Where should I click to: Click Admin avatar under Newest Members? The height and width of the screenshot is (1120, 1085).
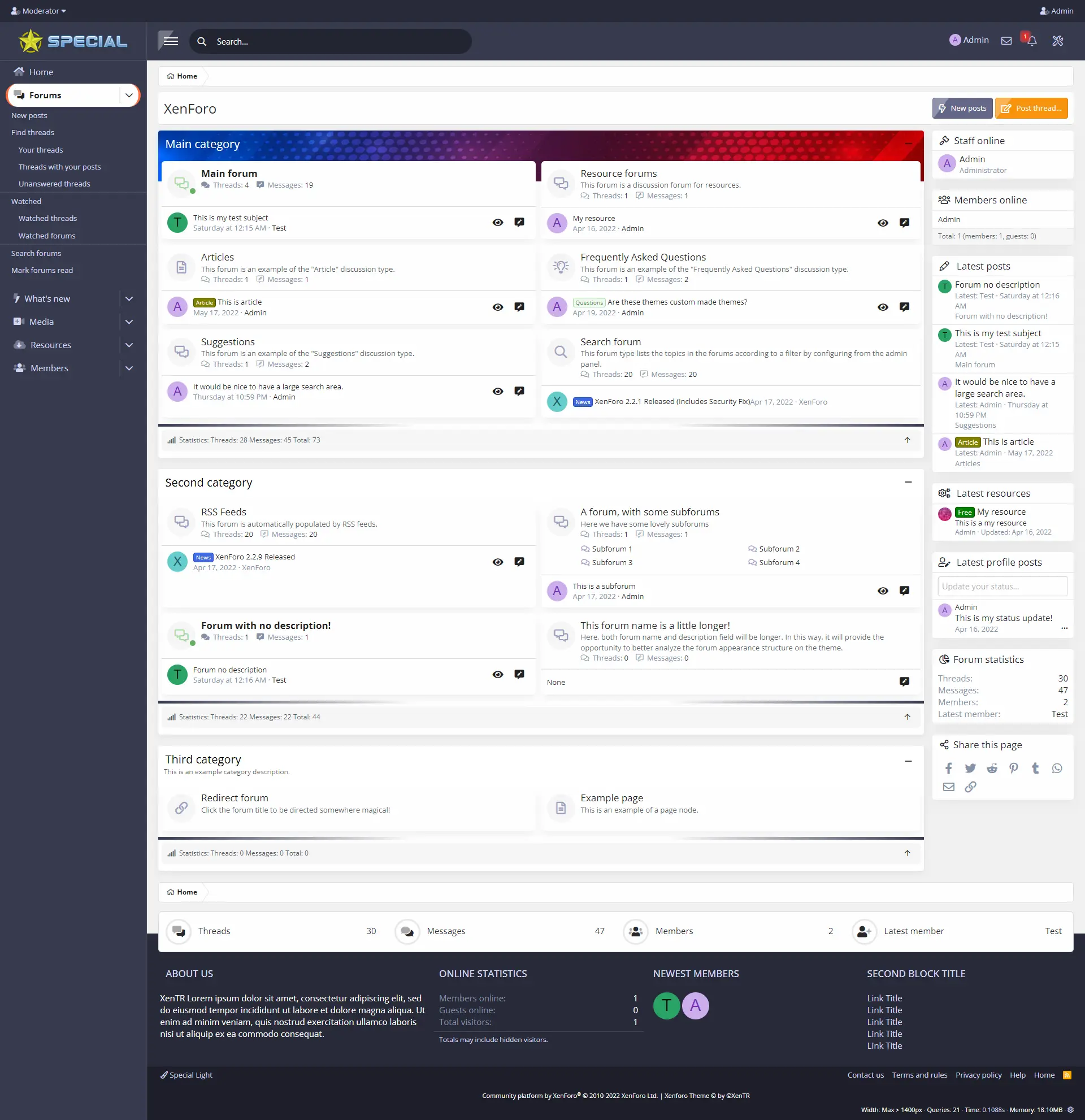[695, 1005]
